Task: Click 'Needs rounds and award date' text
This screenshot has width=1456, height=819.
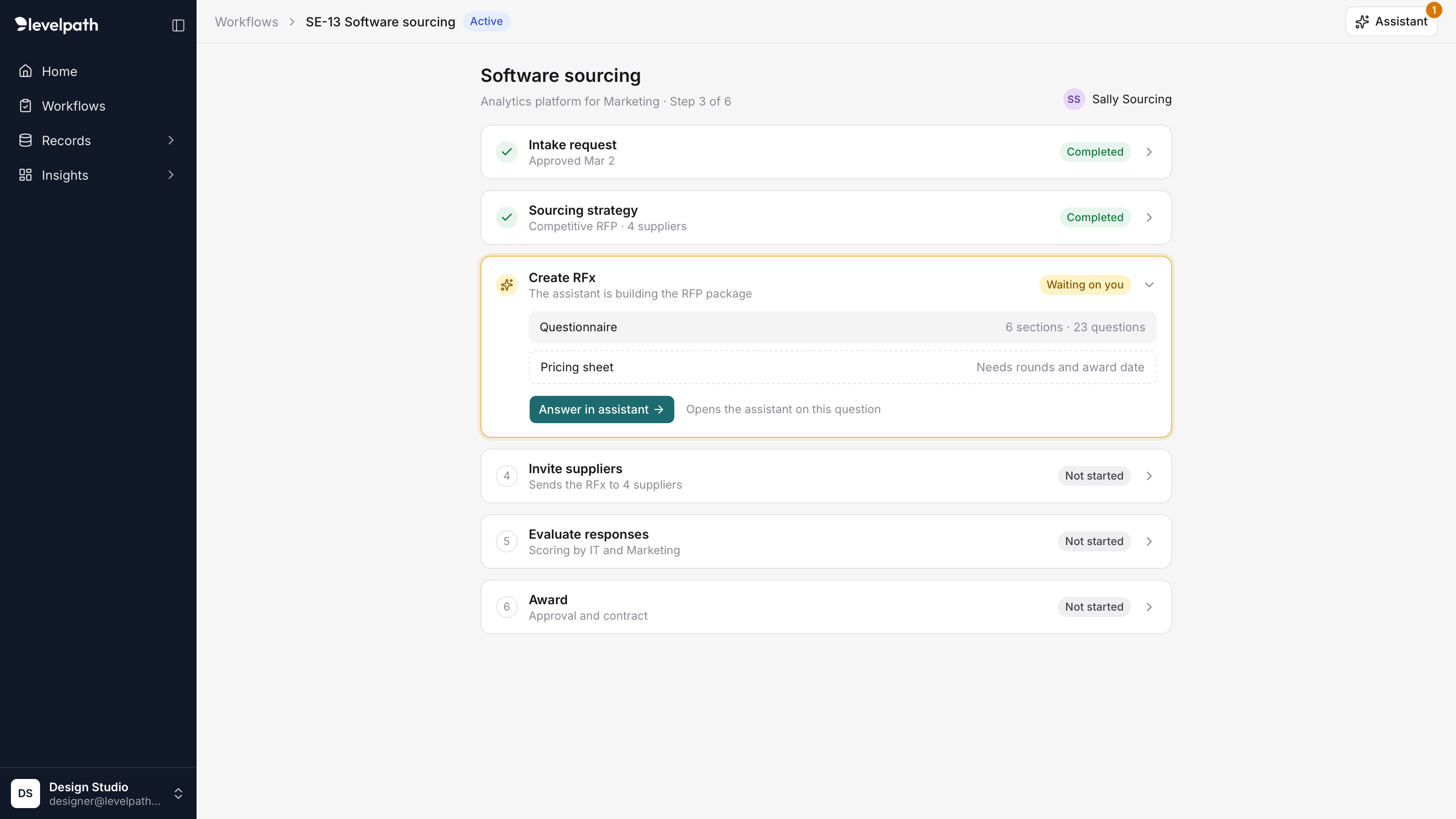Action: pyautogui.click(x=1060, y=367)
